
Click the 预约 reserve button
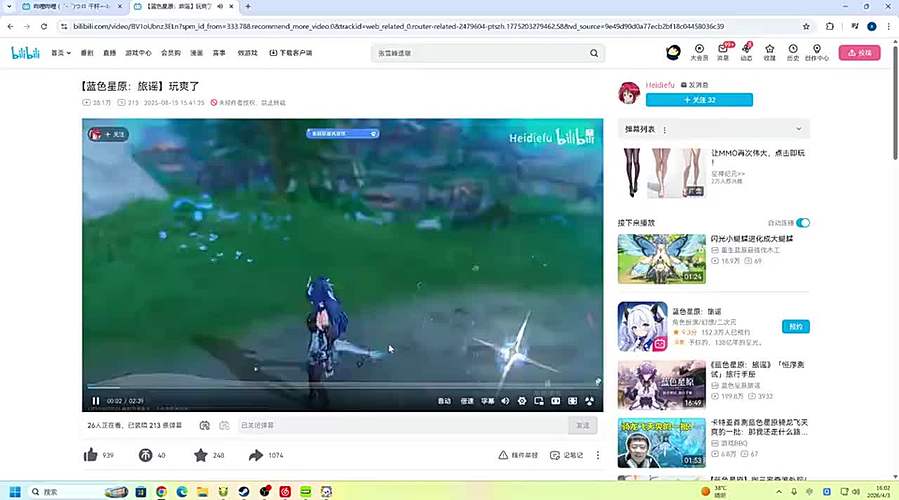[x=796, y=326]
